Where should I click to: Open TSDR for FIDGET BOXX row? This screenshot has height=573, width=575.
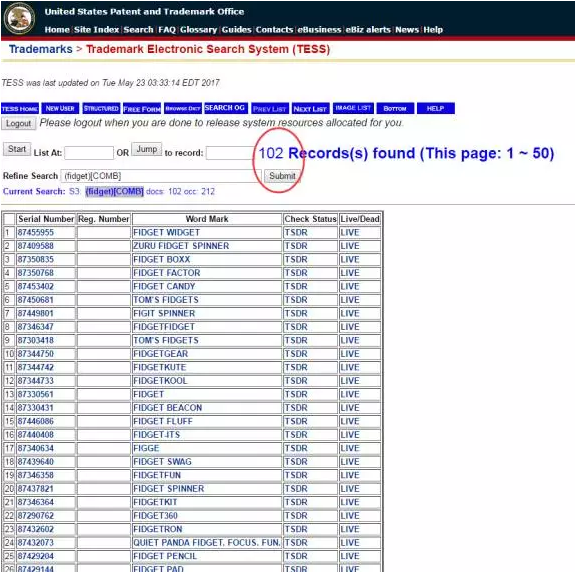296,260
